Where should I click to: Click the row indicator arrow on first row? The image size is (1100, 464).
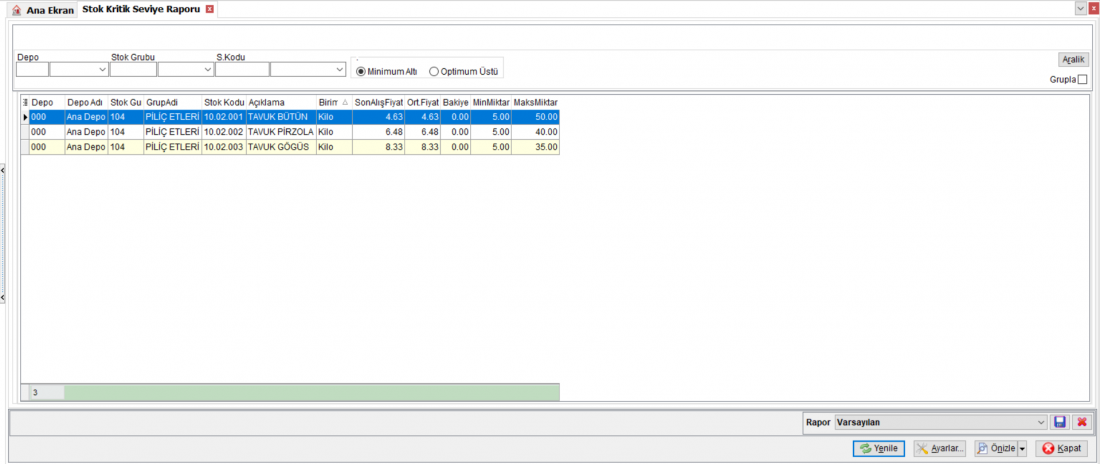click(25, 117)
